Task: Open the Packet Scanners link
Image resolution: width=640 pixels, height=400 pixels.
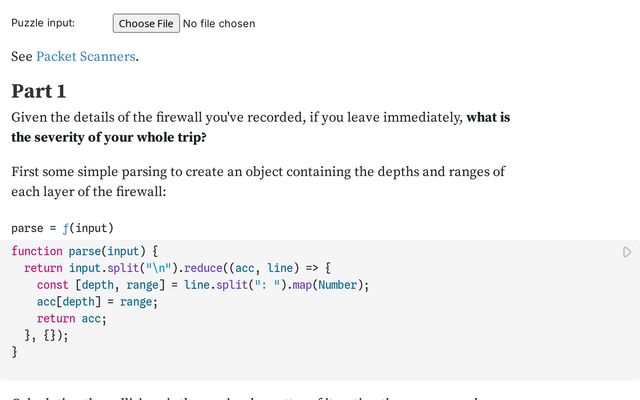Action: pos(85,57)
